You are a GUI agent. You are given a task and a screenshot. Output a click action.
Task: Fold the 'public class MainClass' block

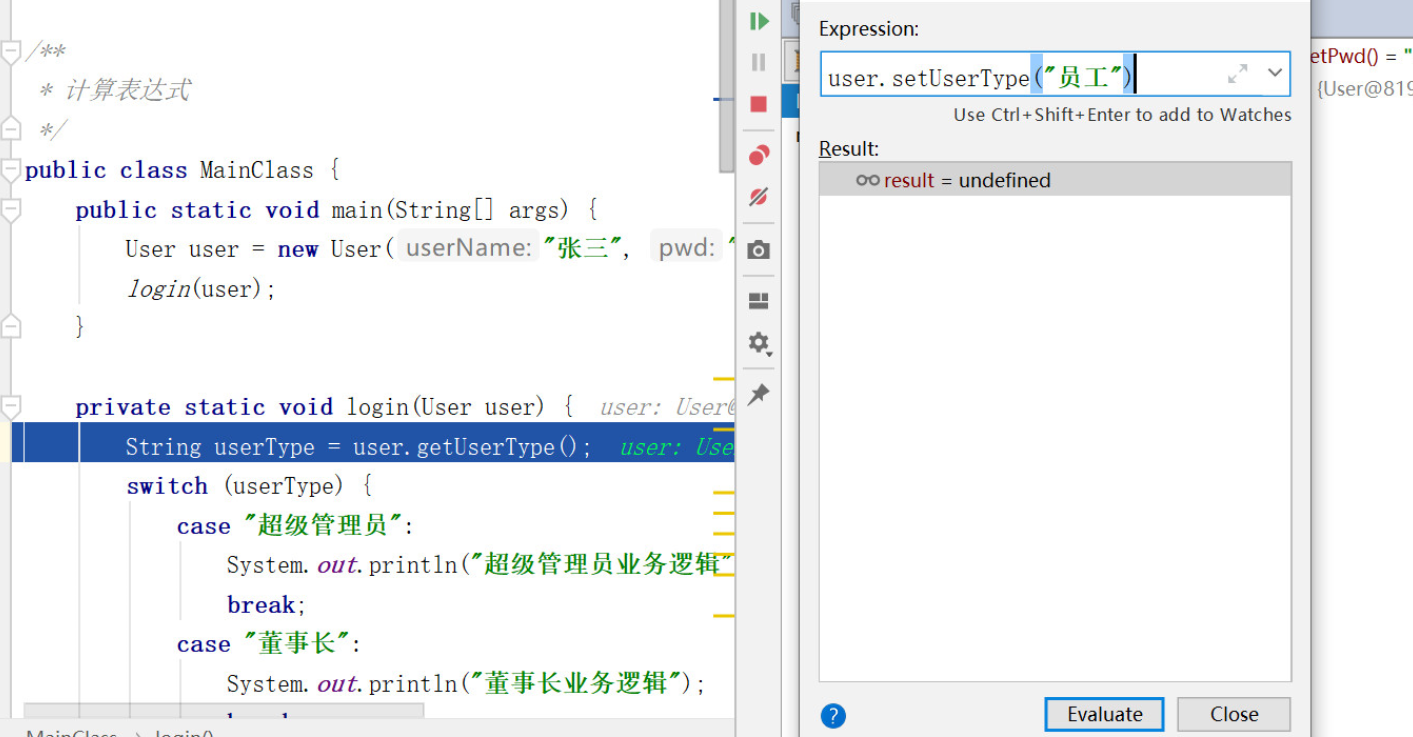[x=10, y=170]
